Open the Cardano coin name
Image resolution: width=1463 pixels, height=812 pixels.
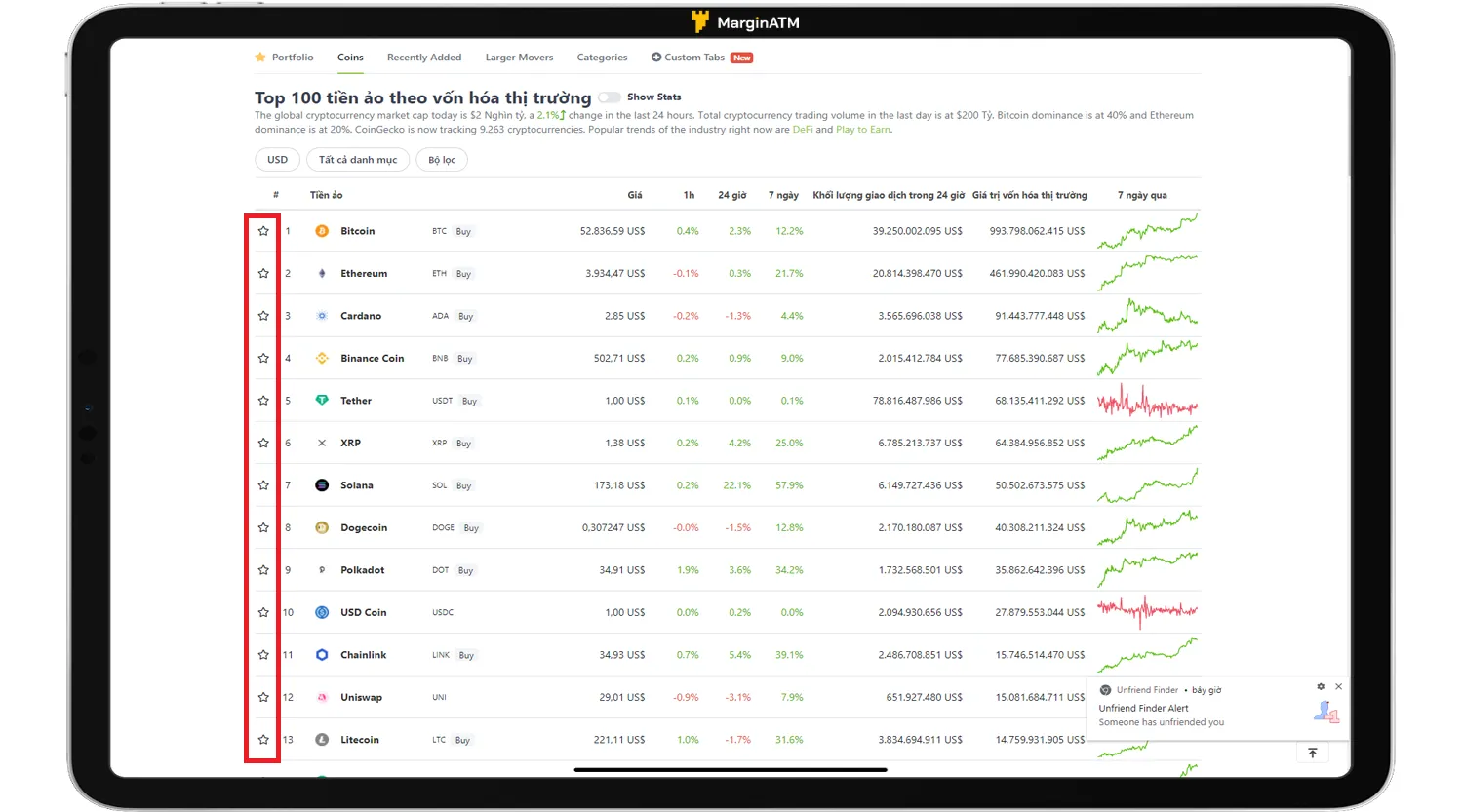click(x=361, y=316)
